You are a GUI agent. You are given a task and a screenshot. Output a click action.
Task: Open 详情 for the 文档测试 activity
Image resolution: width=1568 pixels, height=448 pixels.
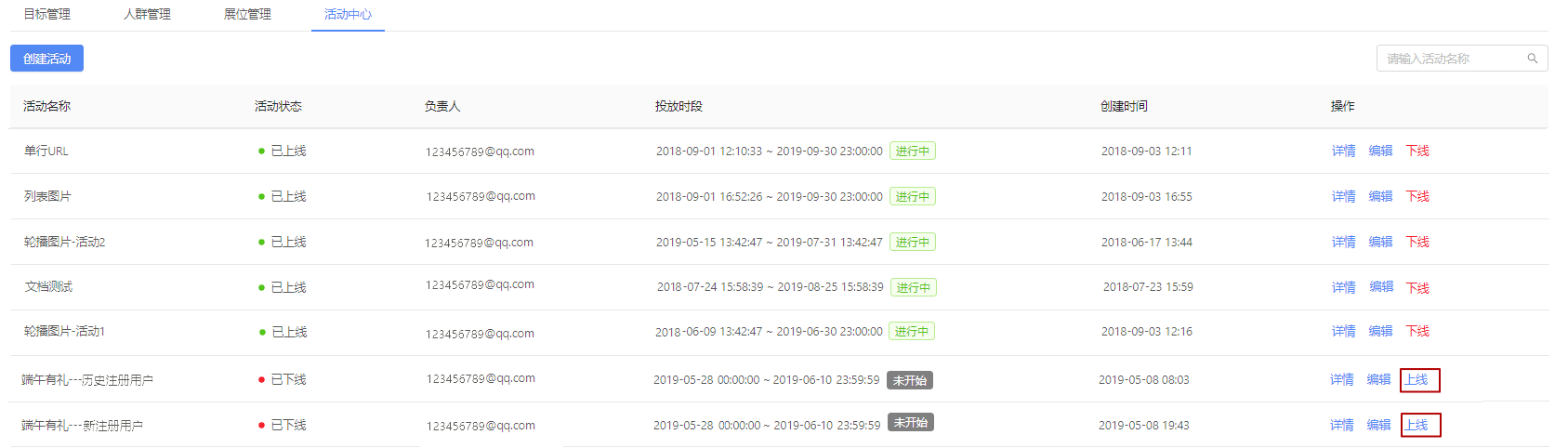[x=1344, y=287]
